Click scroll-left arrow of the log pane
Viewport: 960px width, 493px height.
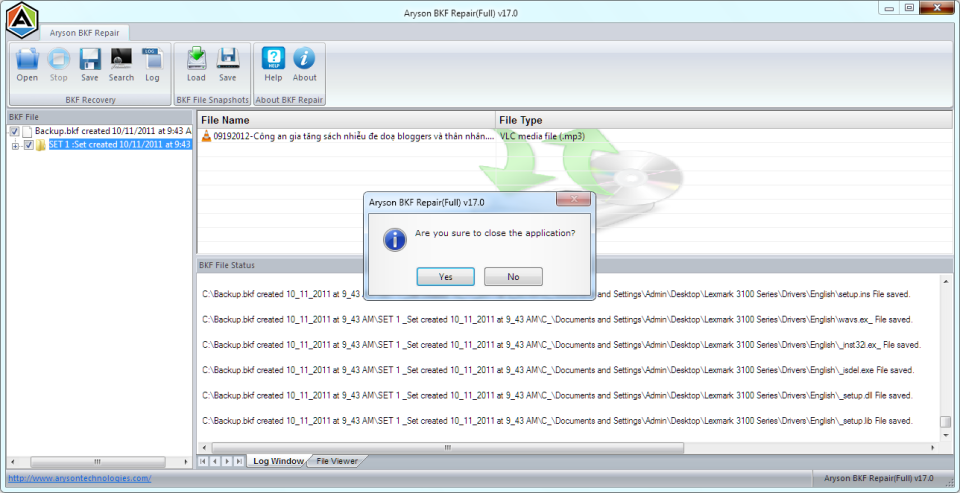pos(204,448)
